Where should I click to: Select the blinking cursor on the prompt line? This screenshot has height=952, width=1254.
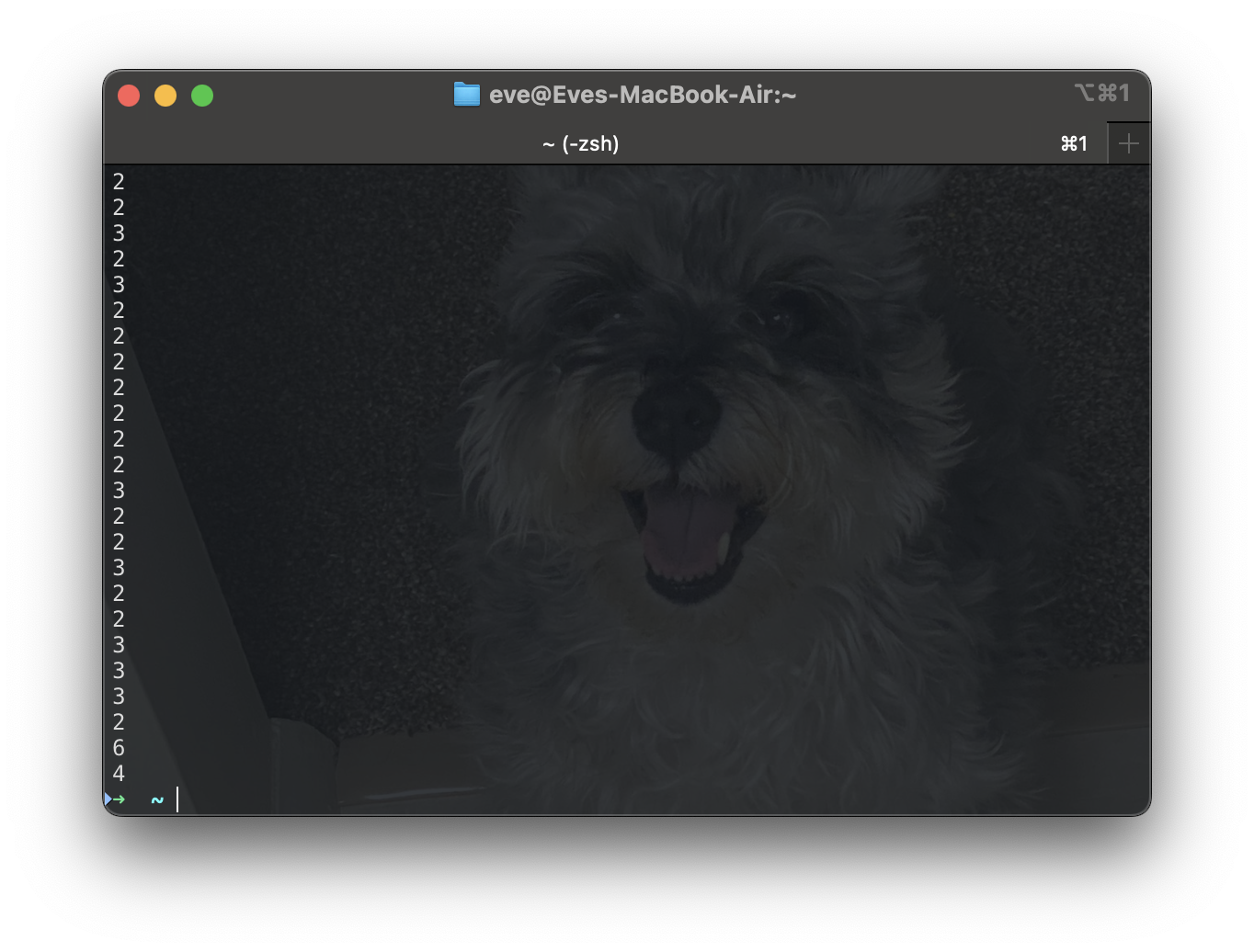click(x=176, y=800)
